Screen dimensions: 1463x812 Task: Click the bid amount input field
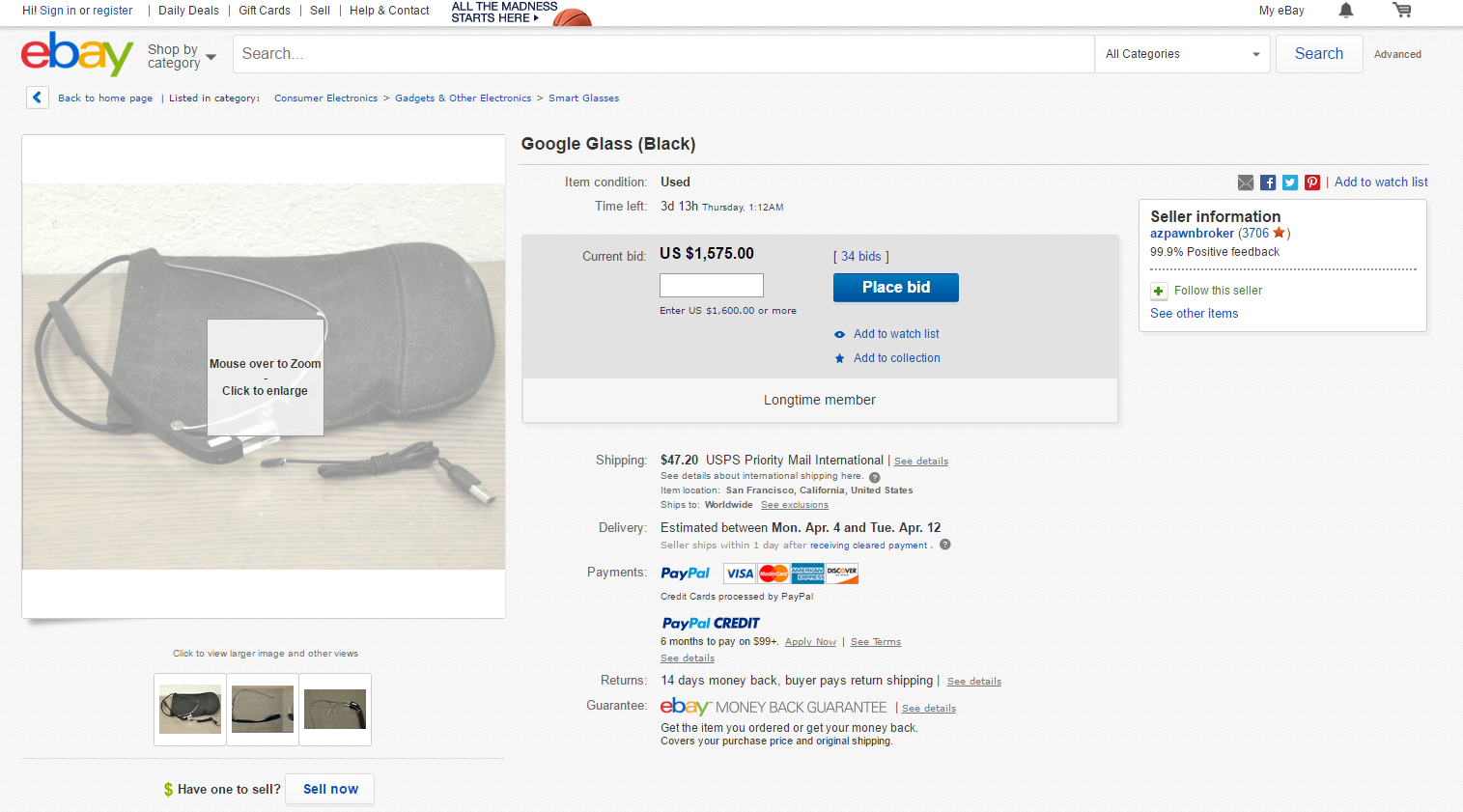(712, 285)
